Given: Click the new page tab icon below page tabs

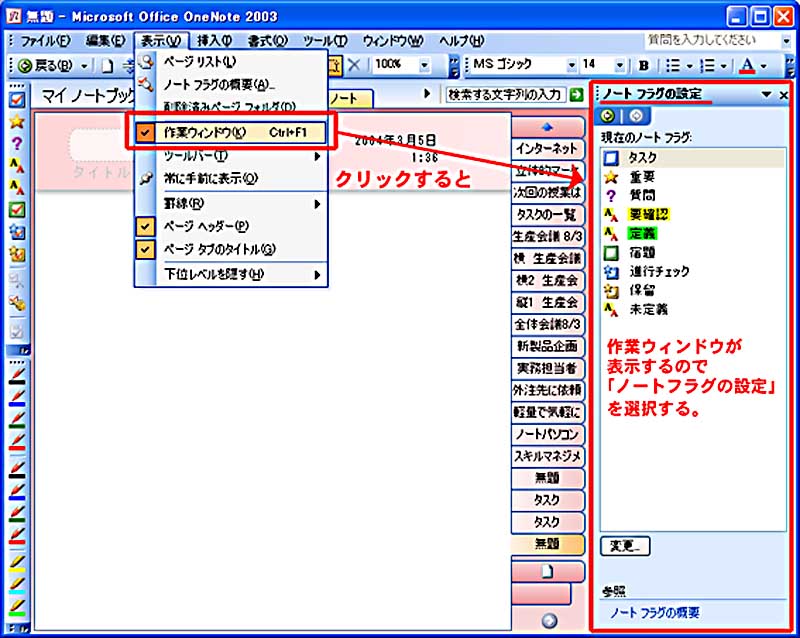Looking at the screenshot, I should coord(547,571).
